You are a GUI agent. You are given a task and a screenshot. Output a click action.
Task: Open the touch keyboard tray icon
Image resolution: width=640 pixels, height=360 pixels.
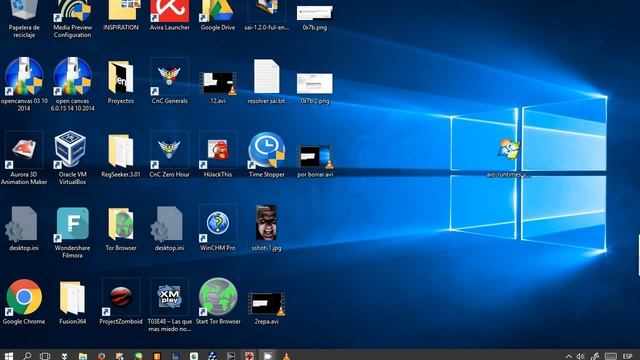pyautogui.click(x=611, y=356)
